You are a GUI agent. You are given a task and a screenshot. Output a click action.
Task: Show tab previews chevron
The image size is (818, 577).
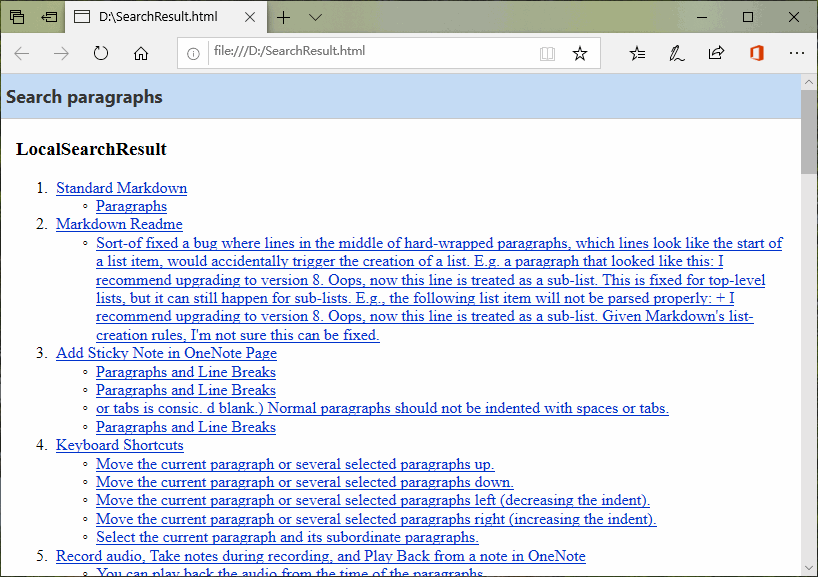315,18
